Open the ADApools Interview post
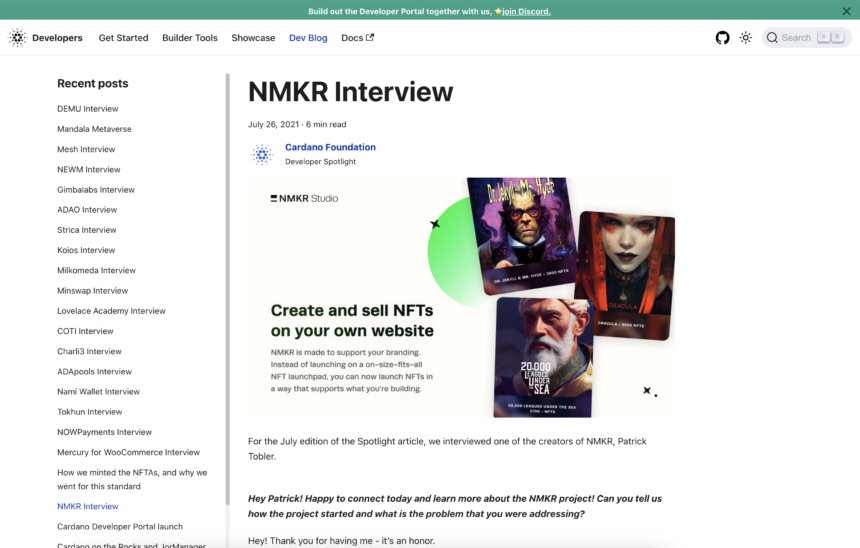This screenshot has height=548, width=860. coord(94,372)
